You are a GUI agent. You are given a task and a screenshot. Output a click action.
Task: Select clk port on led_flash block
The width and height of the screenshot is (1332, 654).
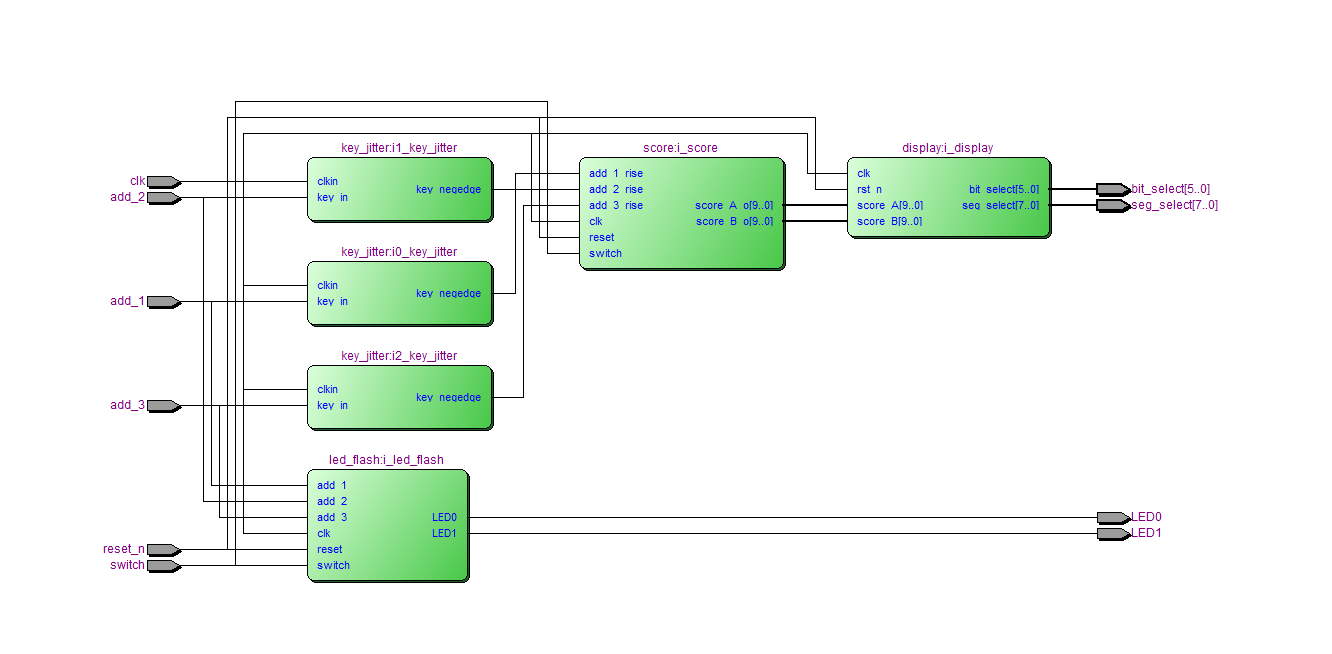324,534
